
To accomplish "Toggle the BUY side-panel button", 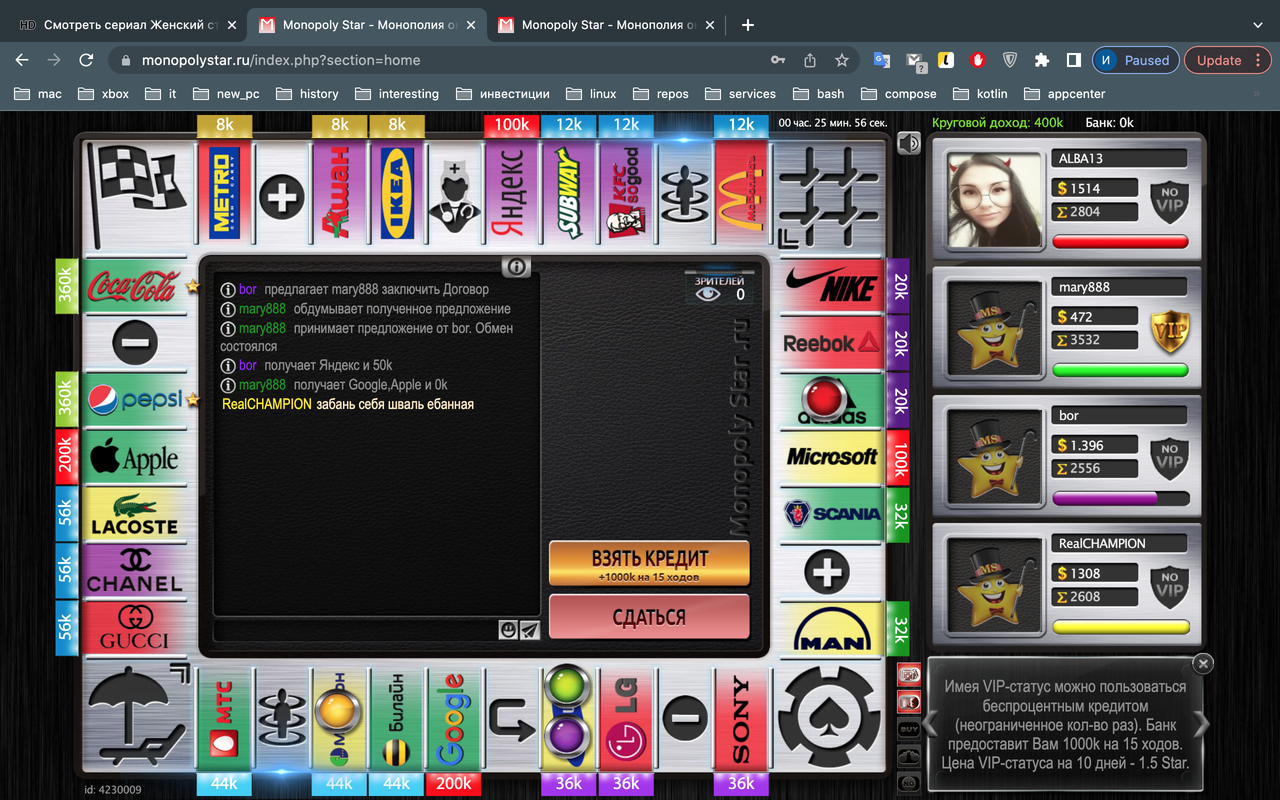I will [909, 729].
